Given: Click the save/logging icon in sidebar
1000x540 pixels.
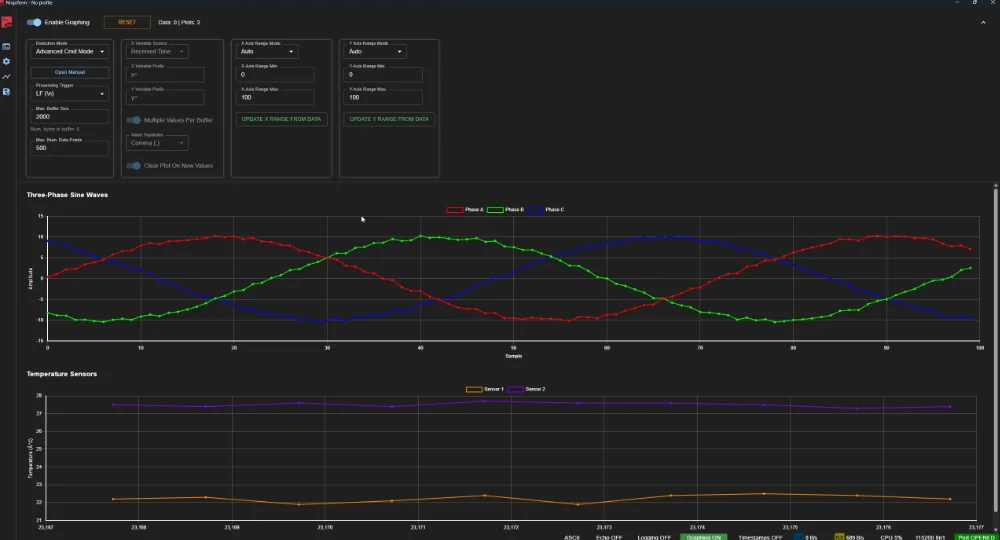Looking at the screenshot, I should 6,91.
